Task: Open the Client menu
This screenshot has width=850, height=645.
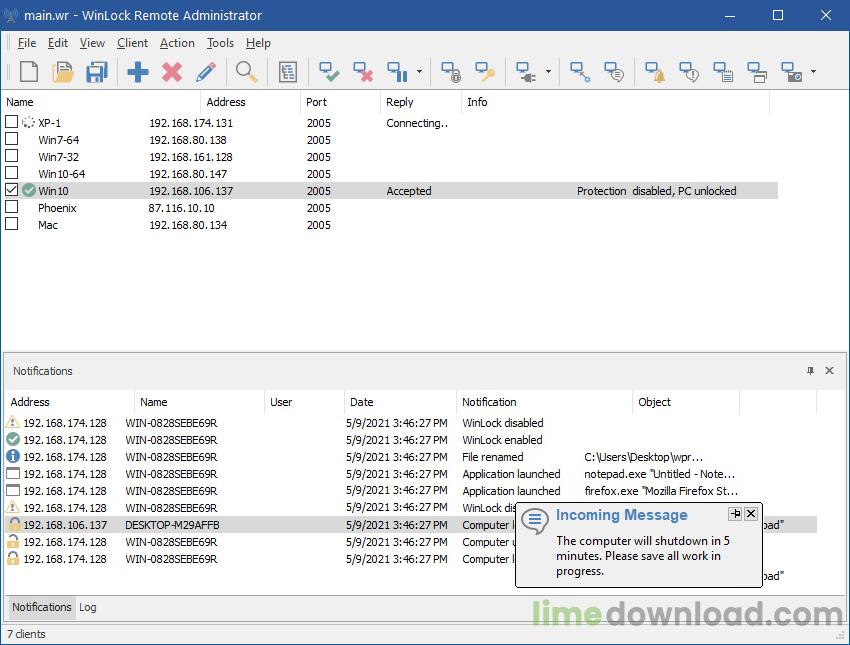Action: click(132, 43)
